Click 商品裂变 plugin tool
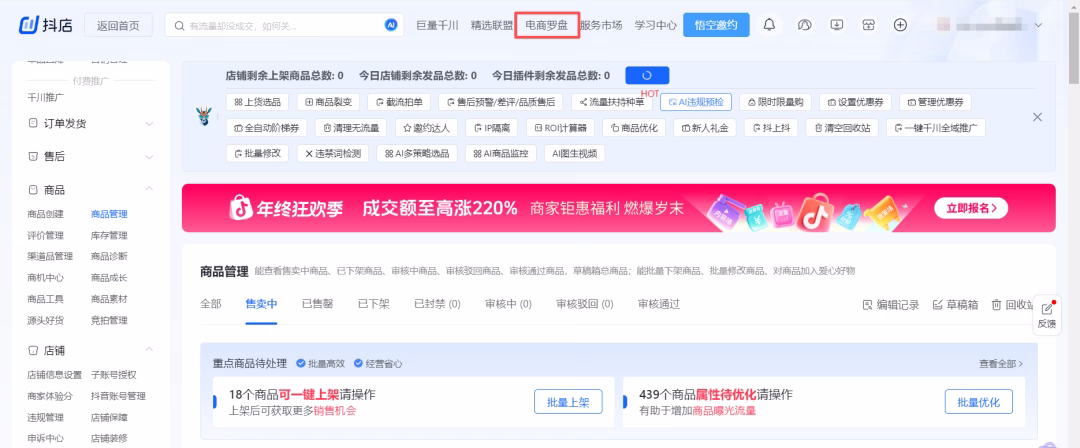 tap(329, 102)
